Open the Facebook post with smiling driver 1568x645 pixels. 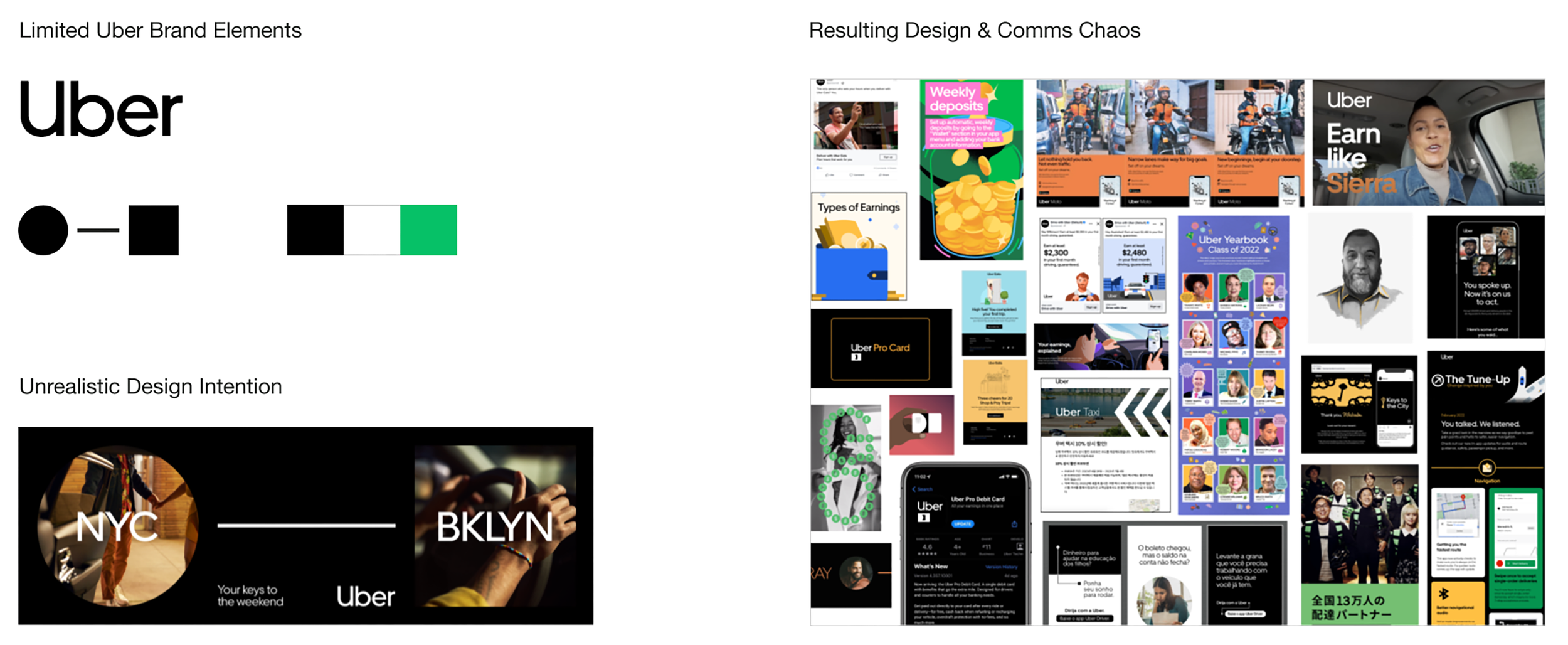856,129
